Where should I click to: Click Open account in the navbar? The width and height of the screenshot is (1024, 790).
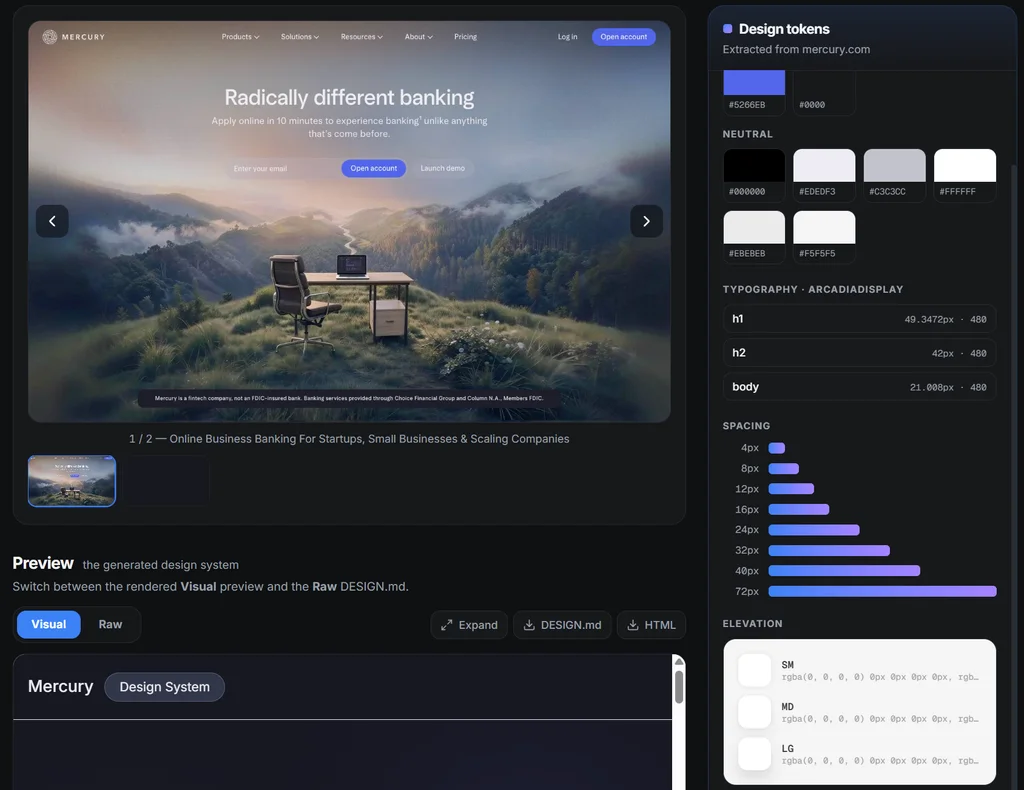point(624,37)
